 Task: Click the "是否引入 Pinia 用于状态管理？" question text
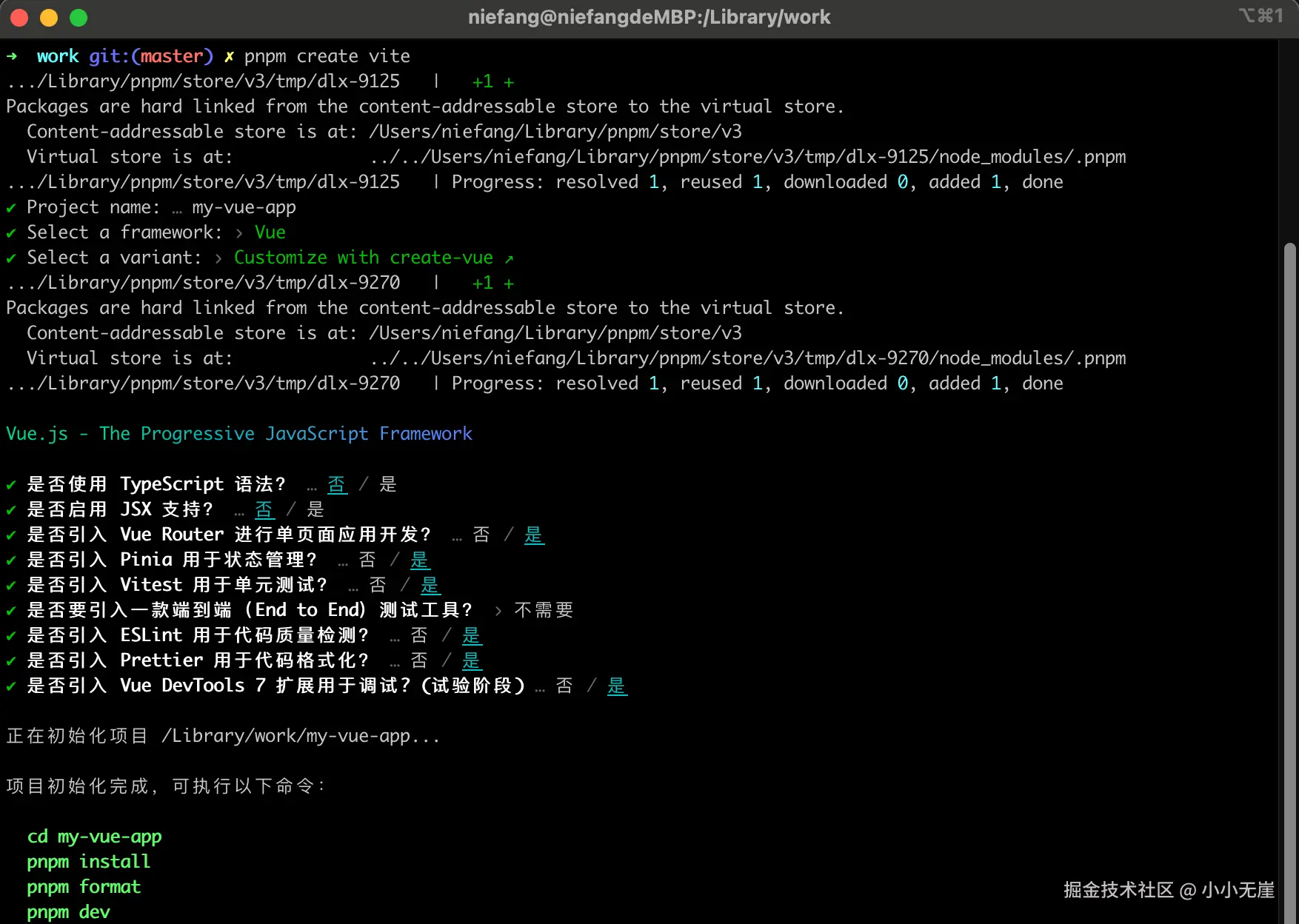(x=172, y=560)
